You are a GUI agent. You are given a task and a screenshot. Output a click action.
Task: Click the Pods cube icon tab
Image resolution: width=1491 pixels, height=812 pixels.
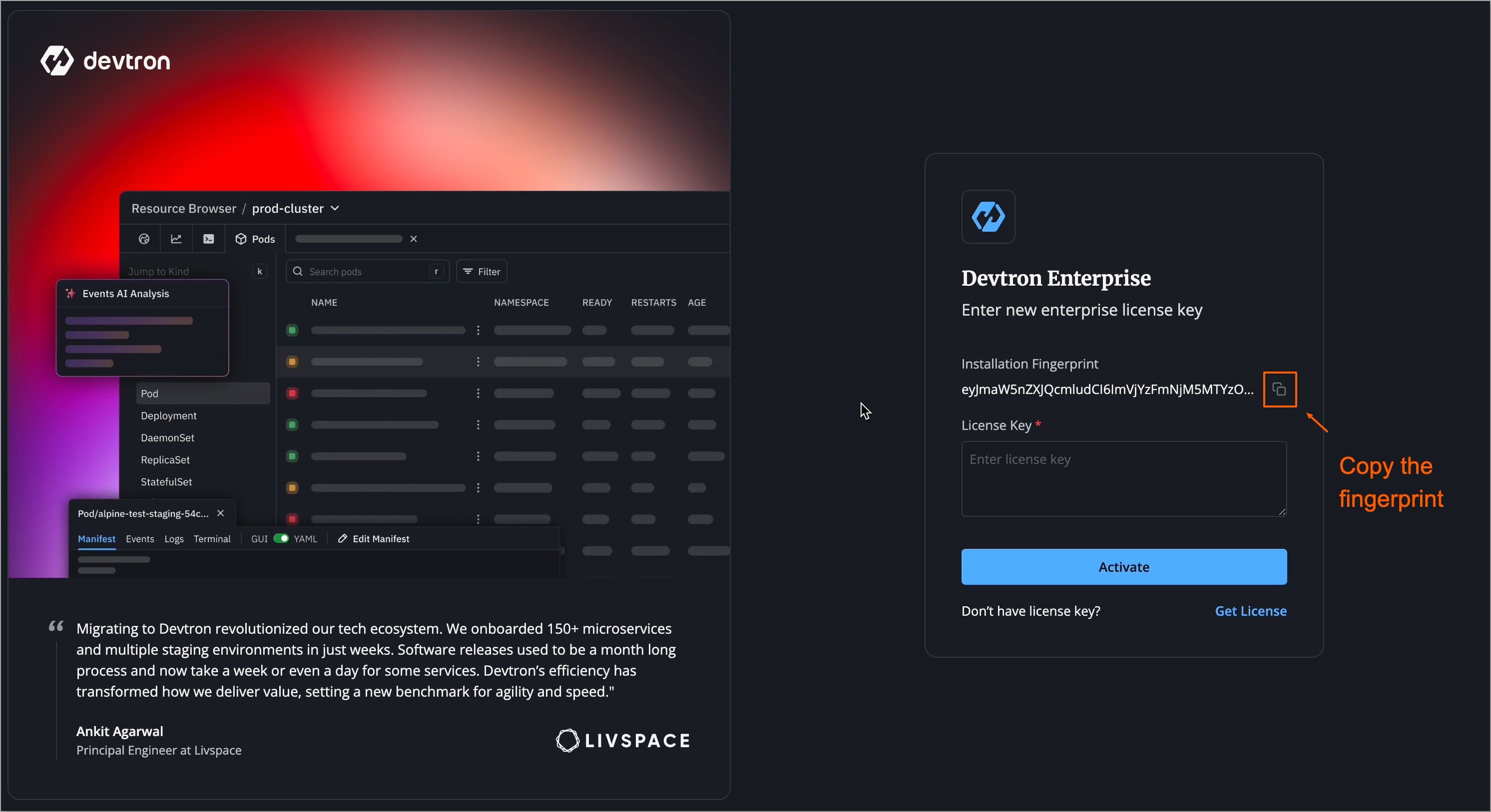click(241, 239)
